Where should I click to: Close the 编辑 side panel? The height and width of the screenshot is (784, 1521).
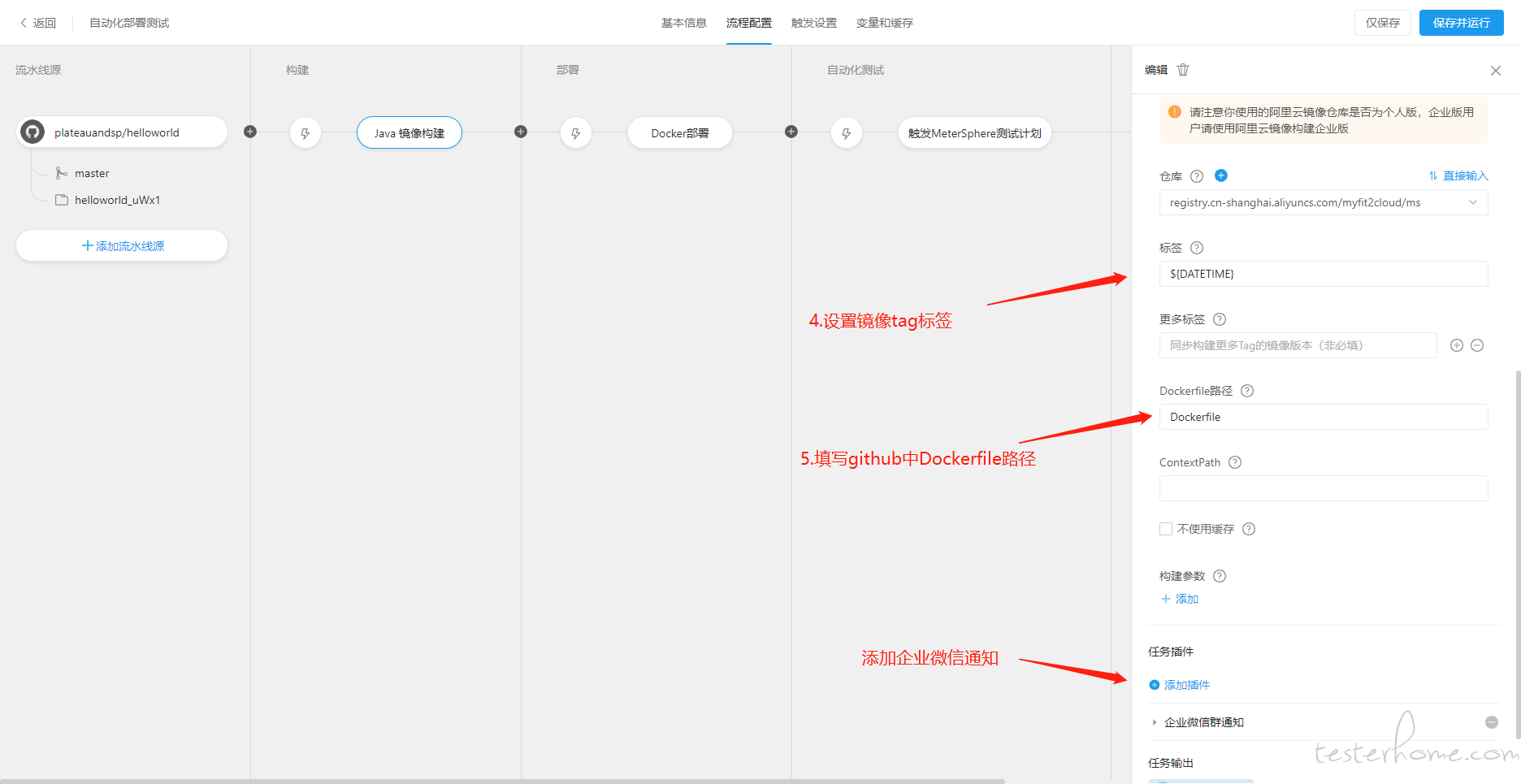(1496, 71)
